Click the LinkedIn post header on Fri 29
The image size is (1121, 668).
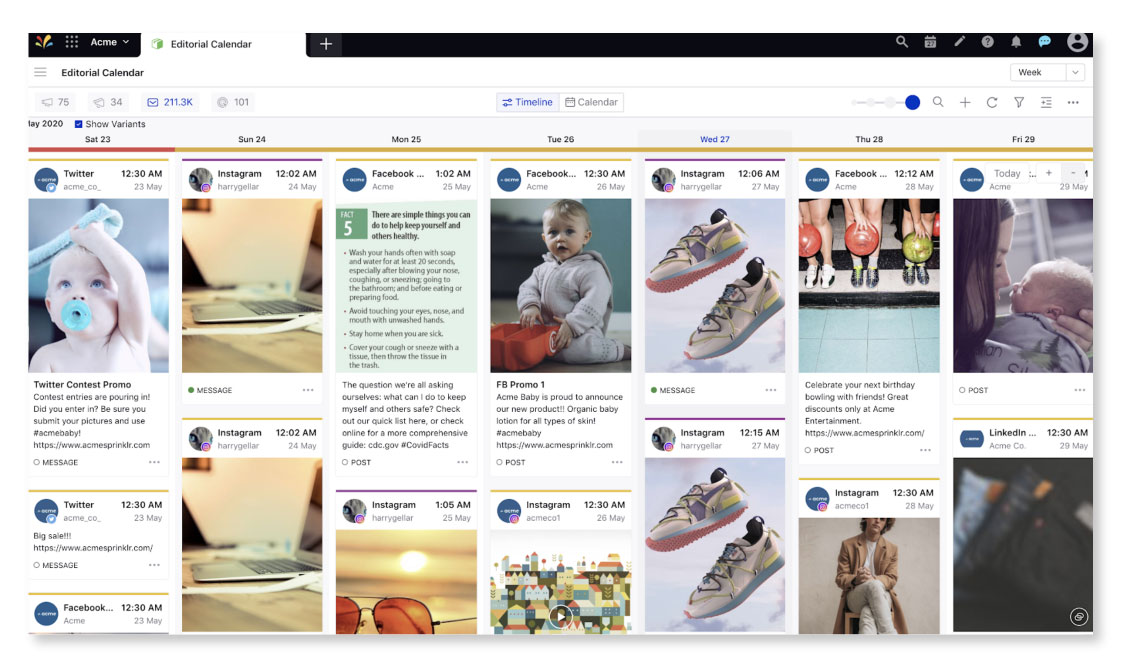click(x=1023, y=438)
